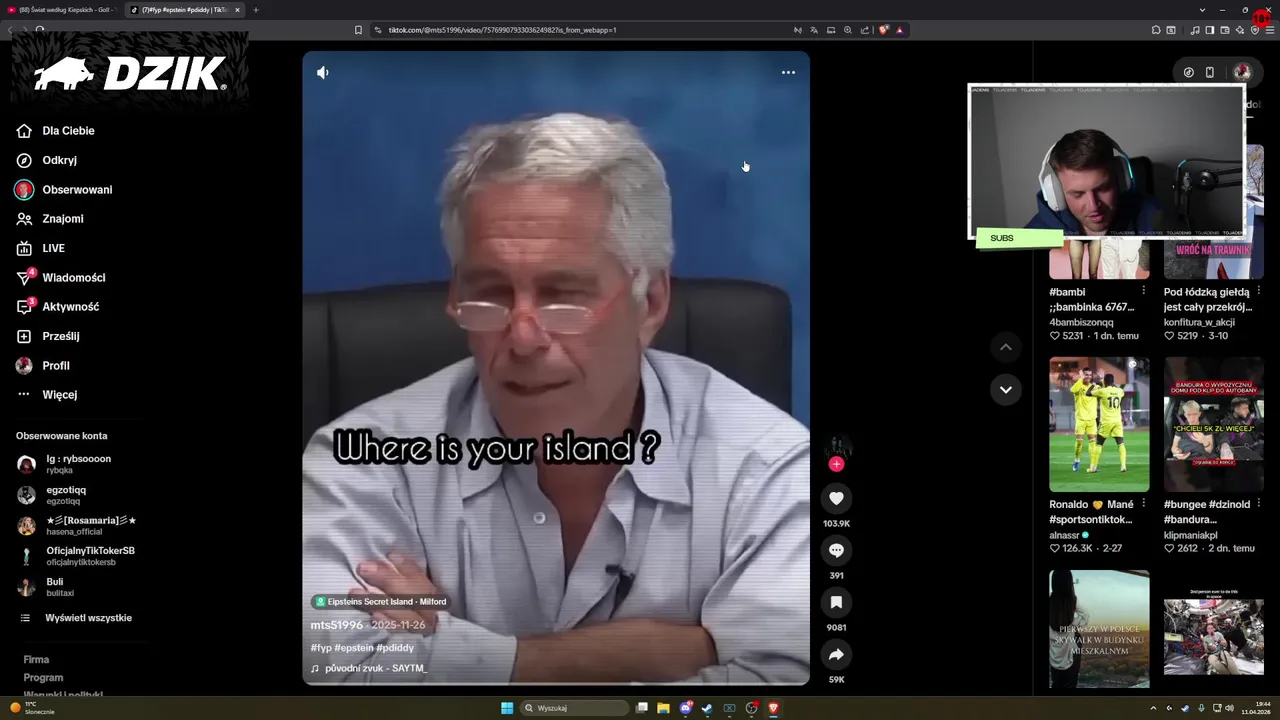Open the get-app phone icon on TikTok

(x=1209, y=72)
